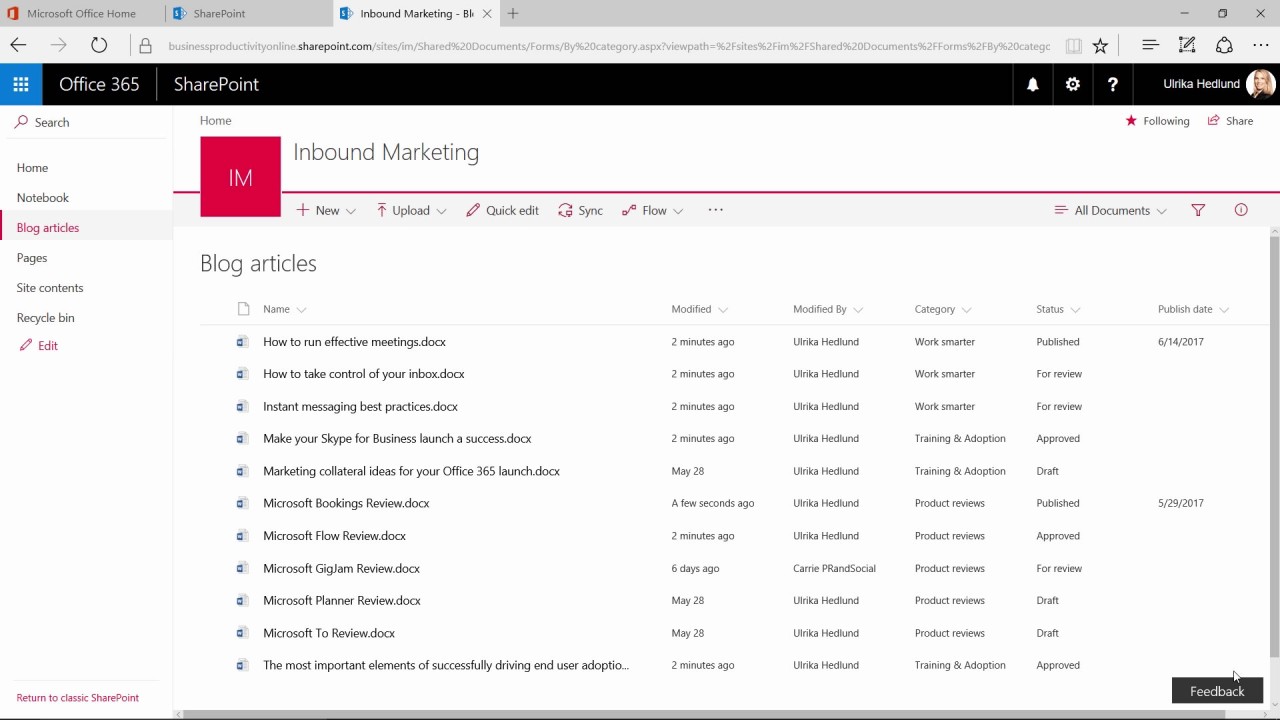Open the SharePoint settings gear

tap(1073, 85)
